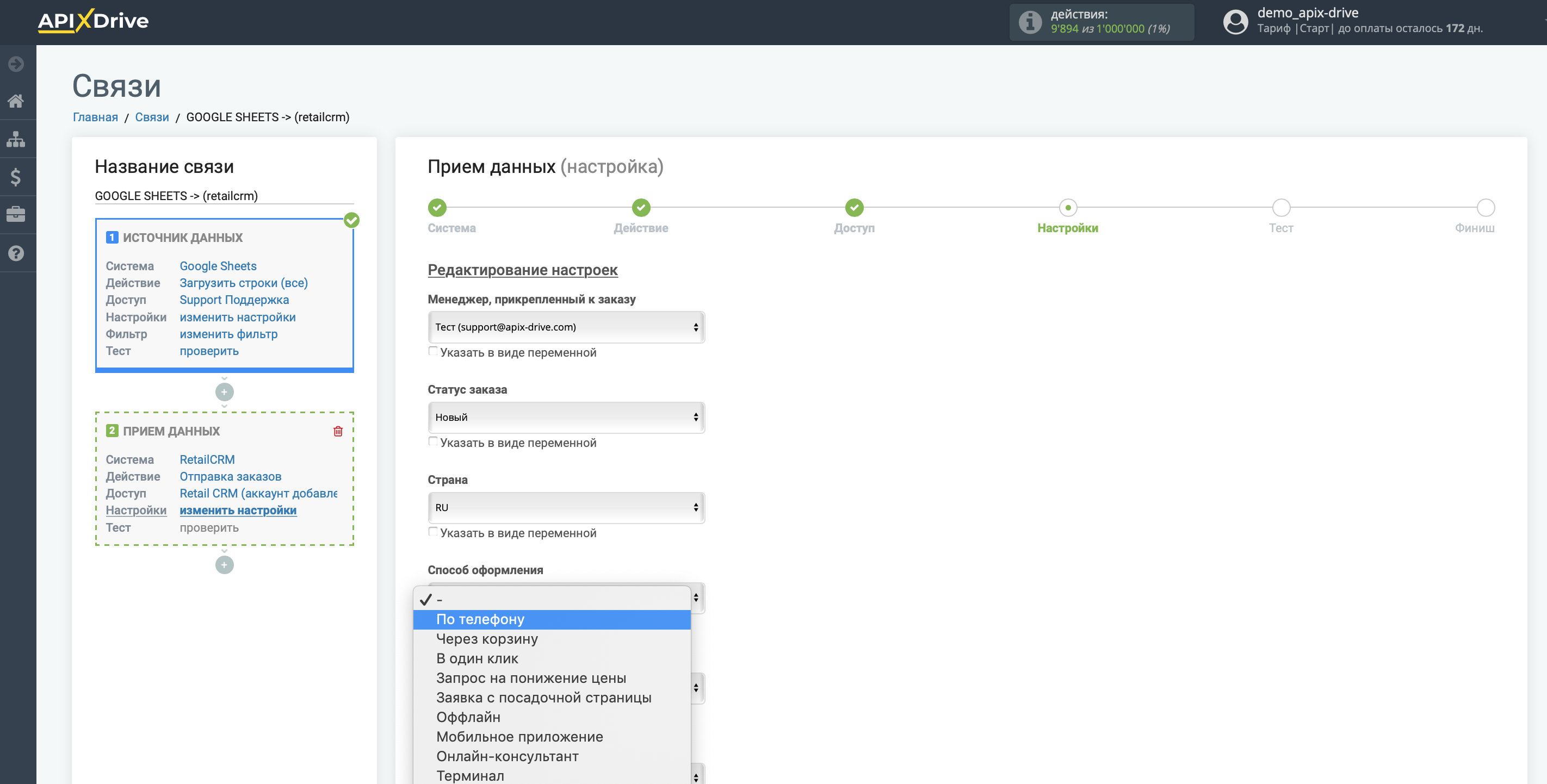Open the order status dropdown Новый
This screenshot has height=784, width=1547.
[566, 417]
